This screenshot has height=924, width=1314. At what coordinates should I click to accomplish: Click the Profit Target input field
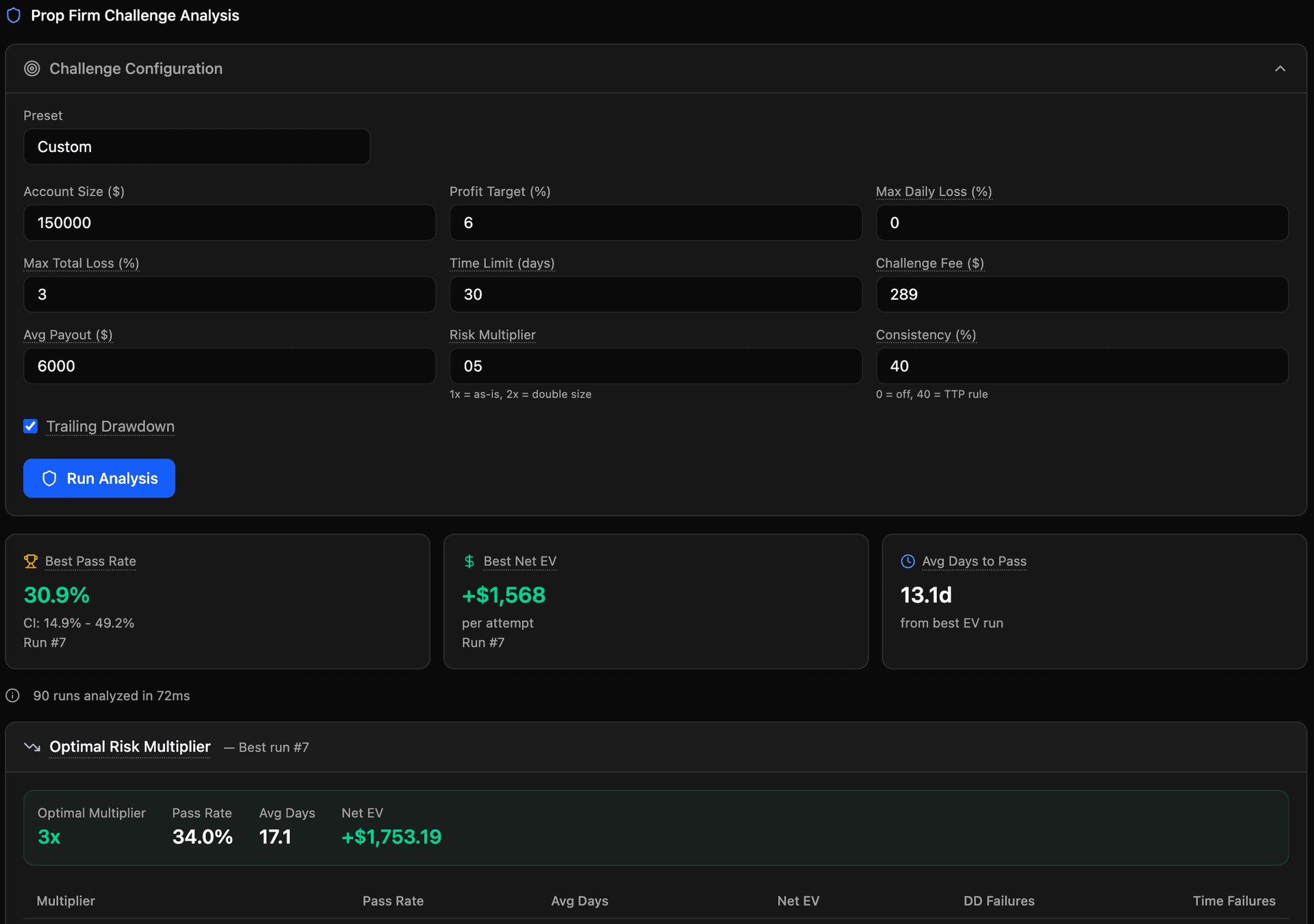click(x=656, y=222)
